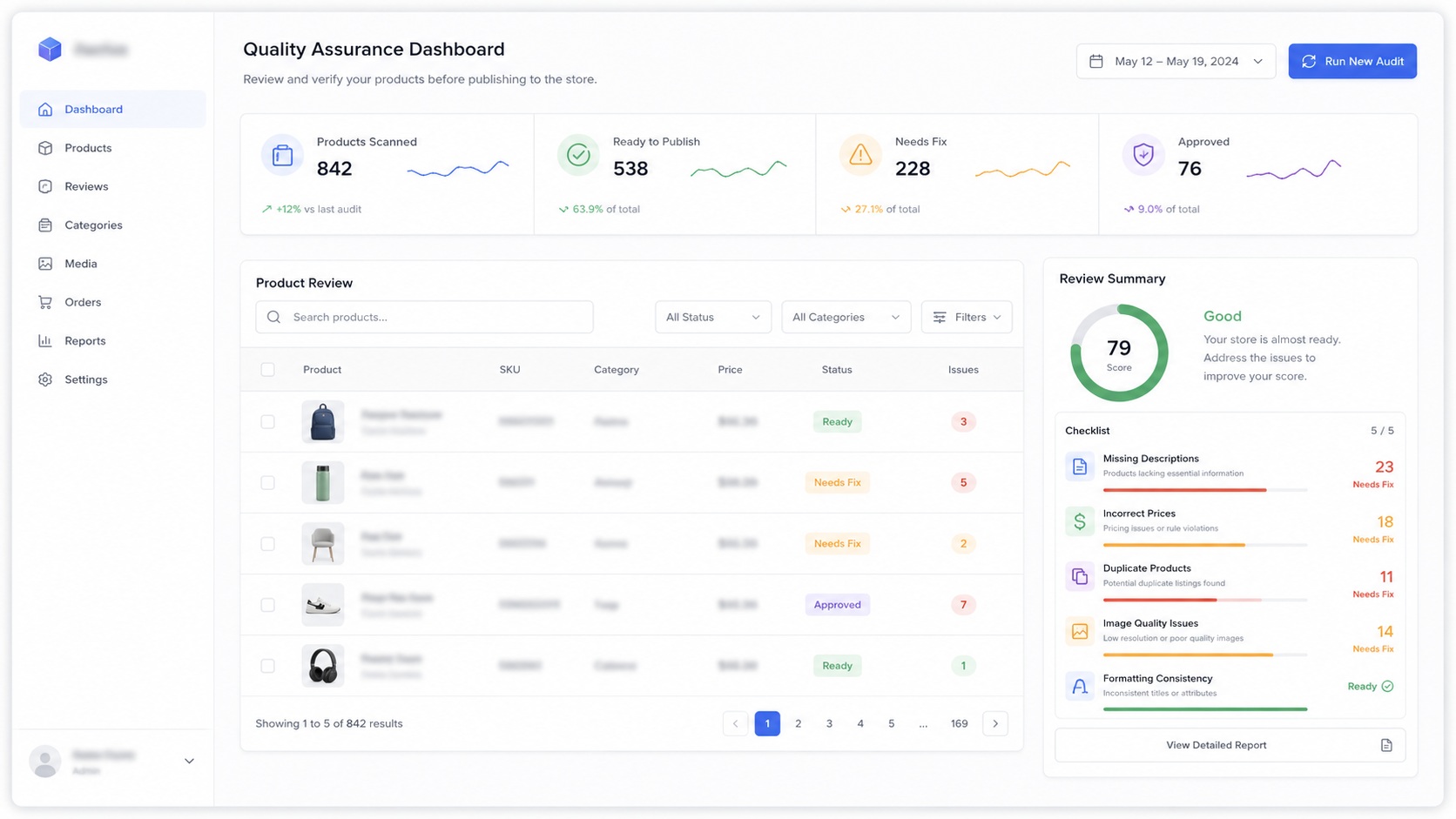Select current page 1 button
This screenshot has width=1456, height=819.
point(767,723)
